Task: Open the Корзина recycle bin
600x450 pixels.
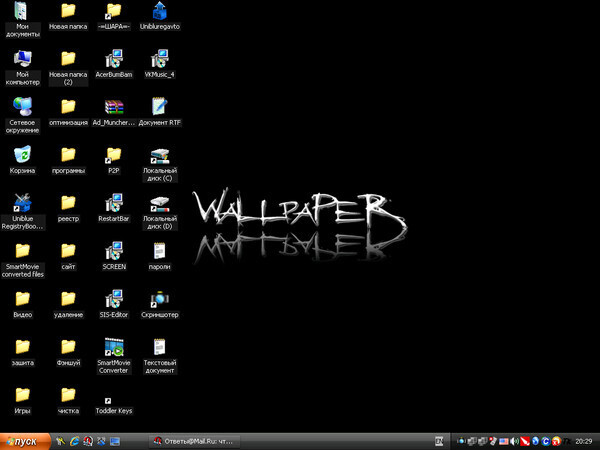Action: 22,160
